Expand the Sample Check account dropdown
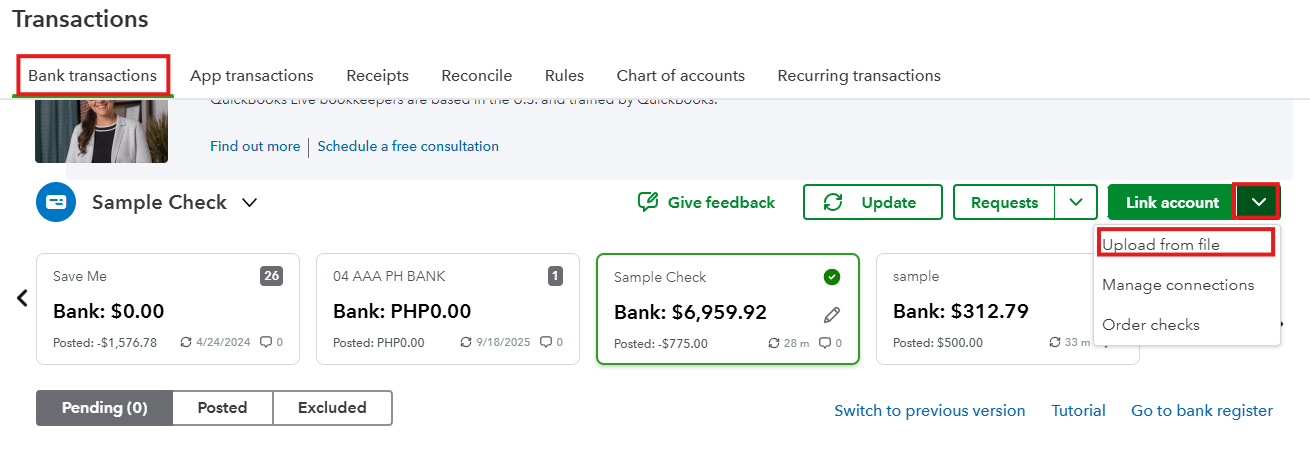The height and width of the screenshot is (457, 1310). coord(250,202)
